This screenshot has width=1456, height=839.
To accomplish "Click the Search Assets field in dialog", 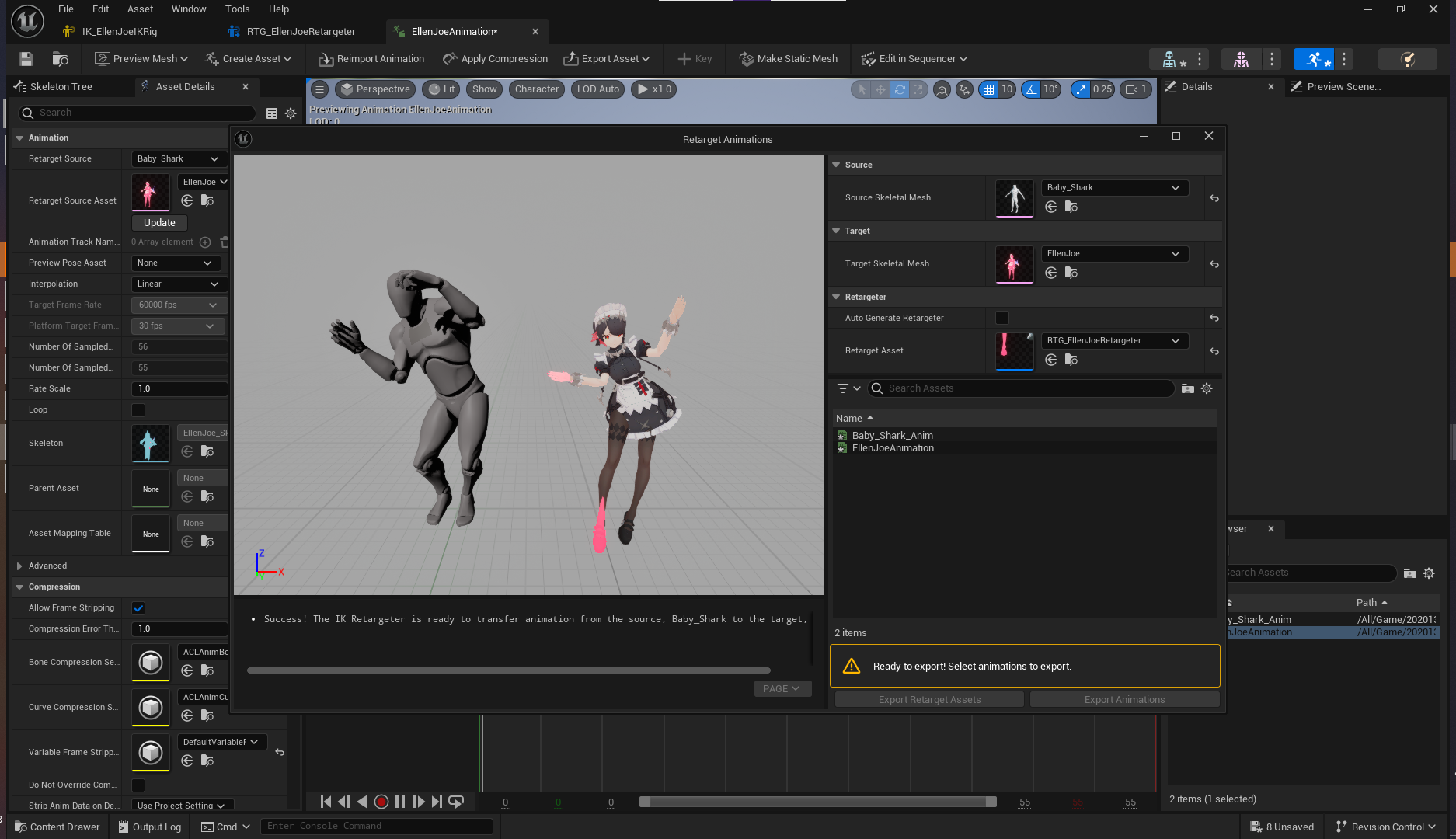I will coord(1020,388).
